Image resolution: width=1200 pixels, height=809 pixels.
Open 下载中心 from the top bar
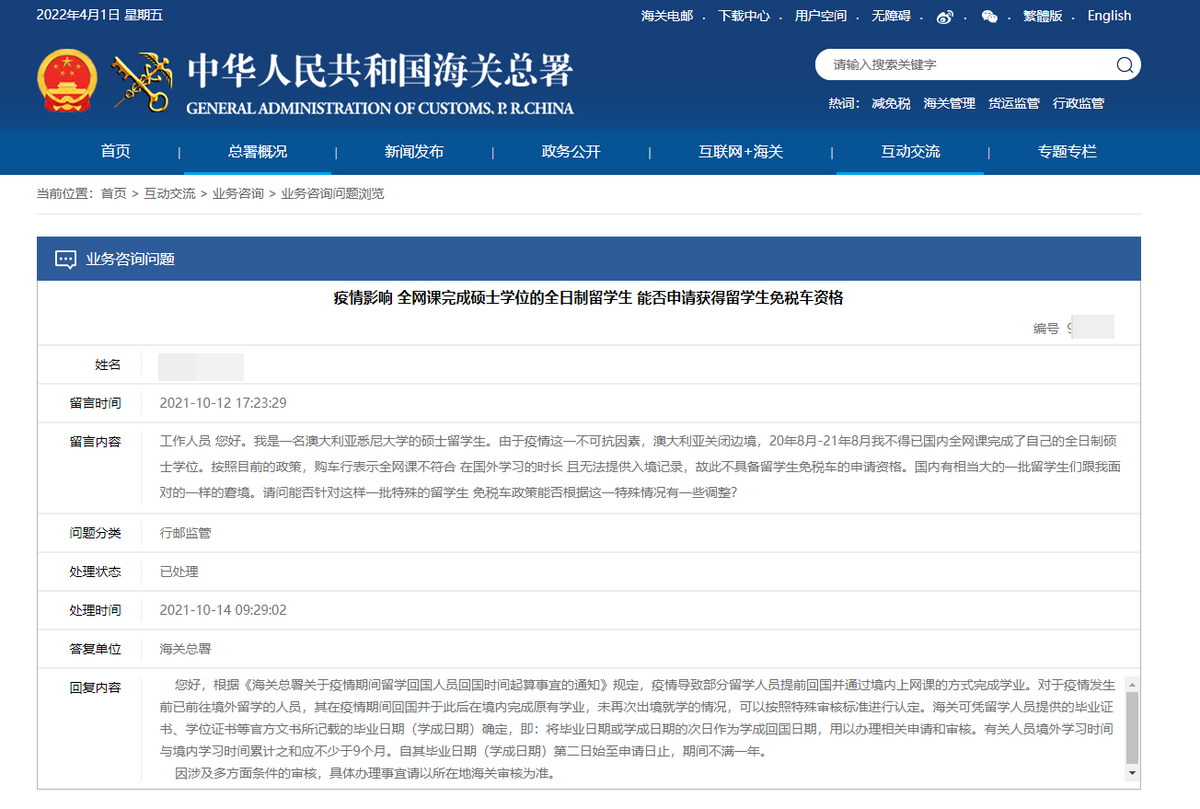[x=746, y=16]
